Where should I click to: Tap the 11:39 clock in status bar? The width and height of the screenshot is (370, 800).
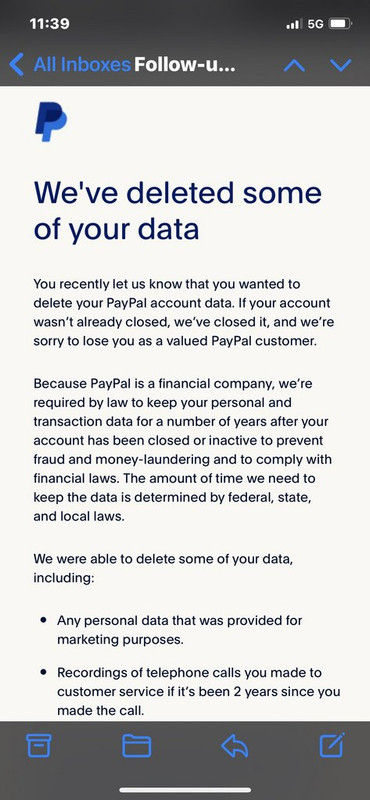click(50, 23)
